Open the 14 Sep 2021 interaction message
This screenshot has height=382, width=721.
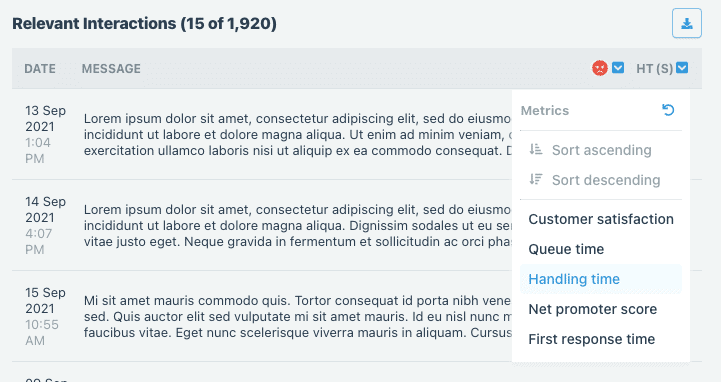pos(297,225)
